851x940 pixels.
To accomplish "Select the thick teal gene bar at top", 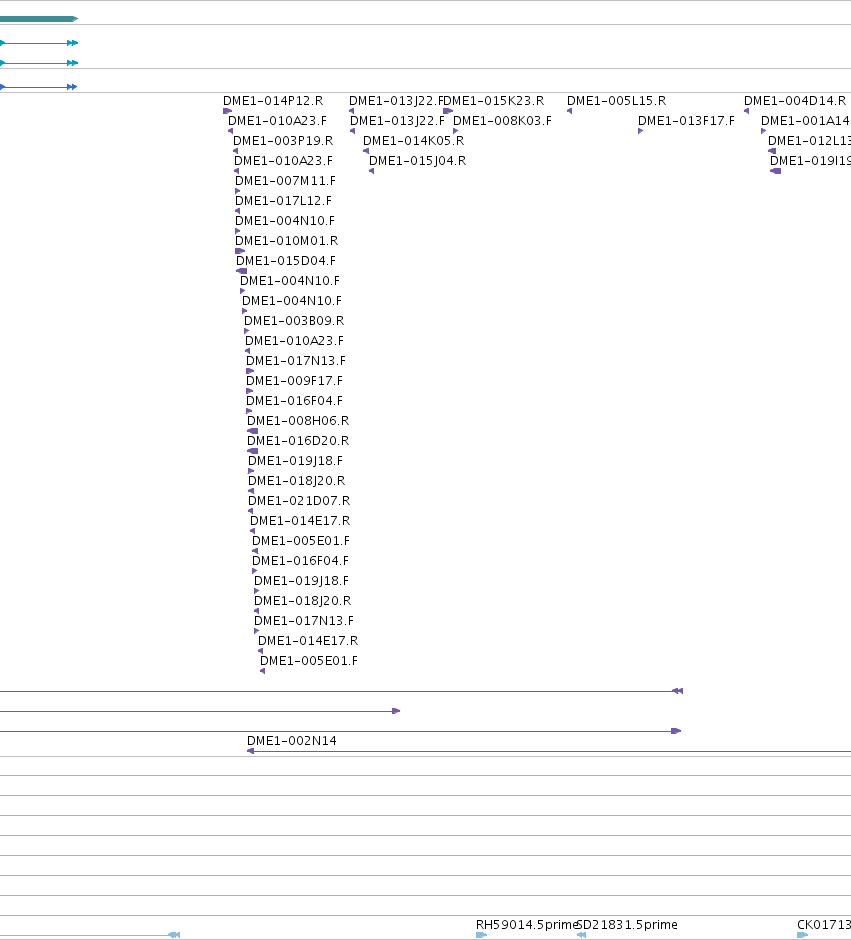I will click(x=39, y=19).
